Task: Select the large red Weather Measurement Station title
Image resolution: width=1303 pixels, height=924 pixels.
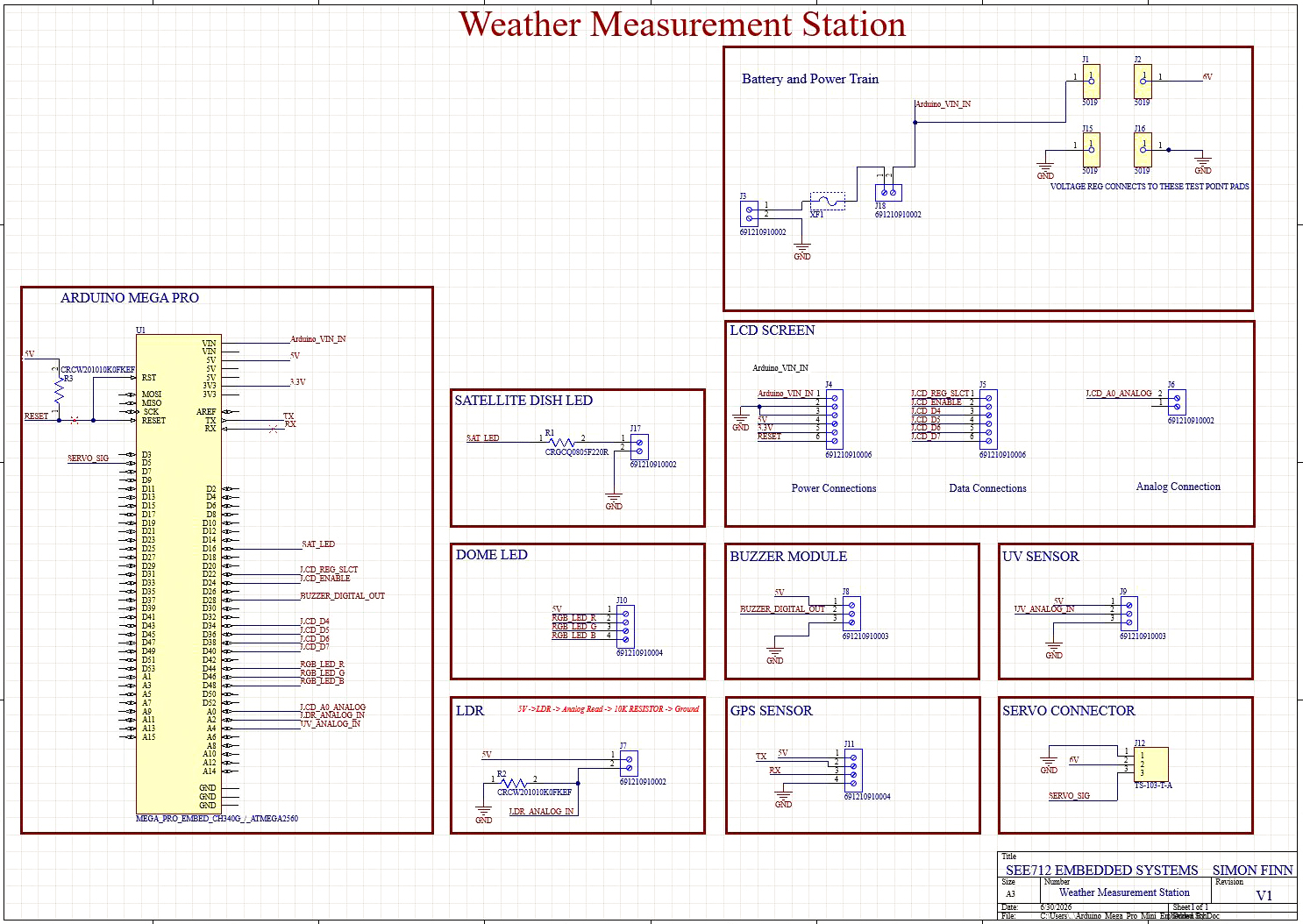Action: [682, 25]
